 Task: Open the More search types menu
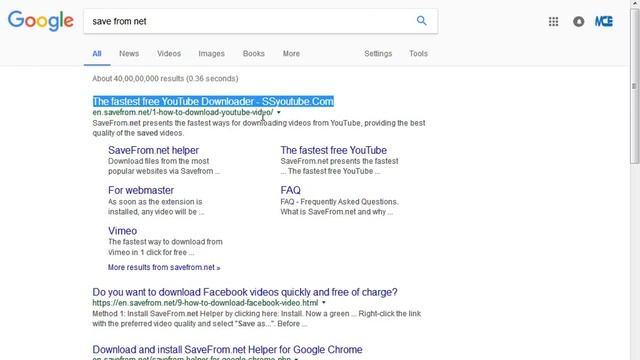click(x=291, y=53)
